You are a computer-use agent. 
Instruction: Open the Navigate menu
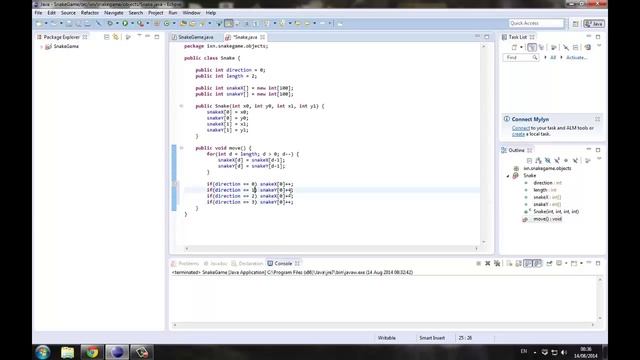pyautogui.click(x=113, y=13)
